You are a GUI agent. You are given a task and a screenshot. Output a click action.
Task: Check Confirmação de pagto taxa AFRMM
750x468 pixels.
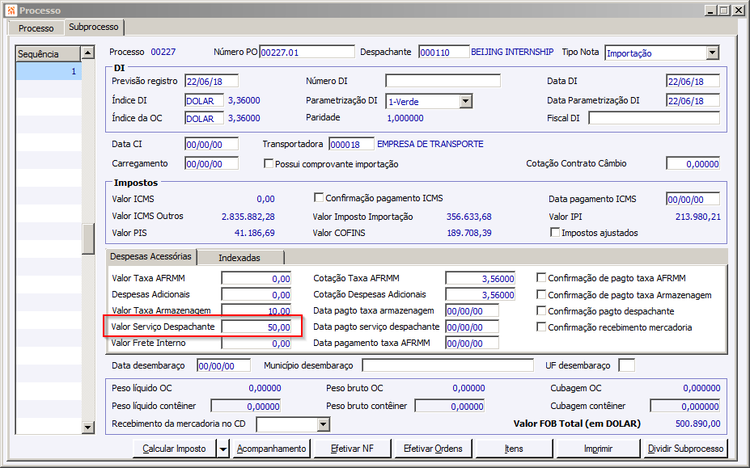542,278
